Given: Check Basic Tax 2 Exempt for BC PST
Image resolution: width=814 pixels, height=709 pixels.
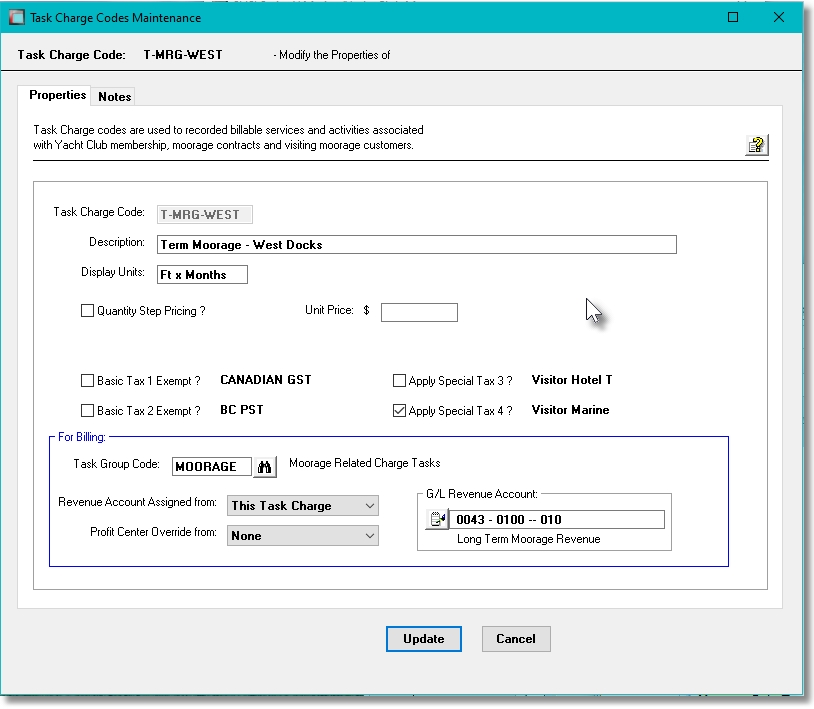Looking at the screenshot, I should tap(87, 410).
